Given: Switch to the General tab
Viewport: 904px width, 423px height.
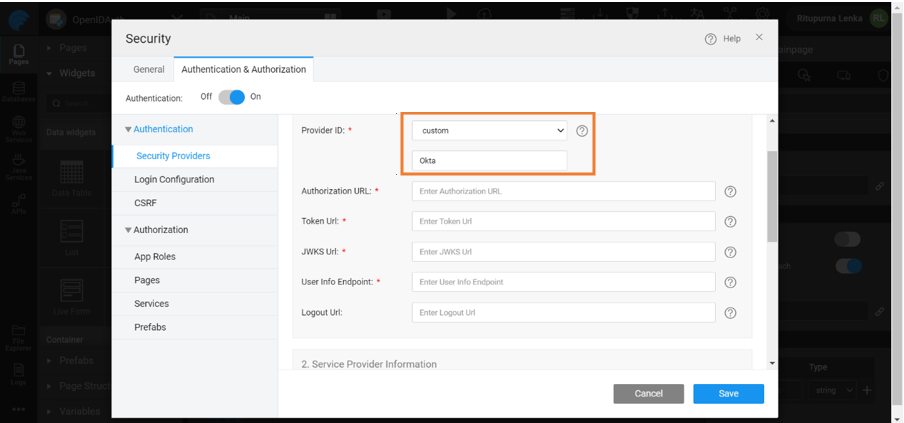Looking at the screenshot, I should click(x=149, y=70).
